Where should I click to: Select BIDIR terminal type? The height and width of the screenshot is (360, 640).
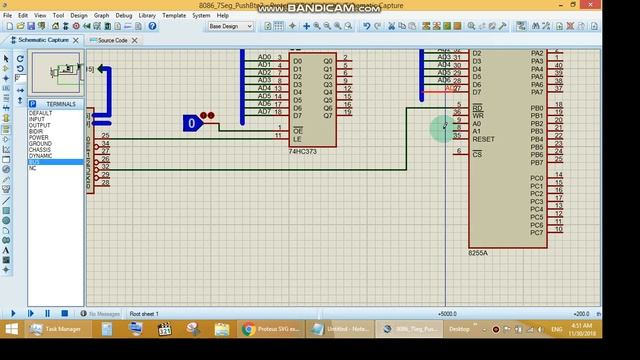point(56,131)
